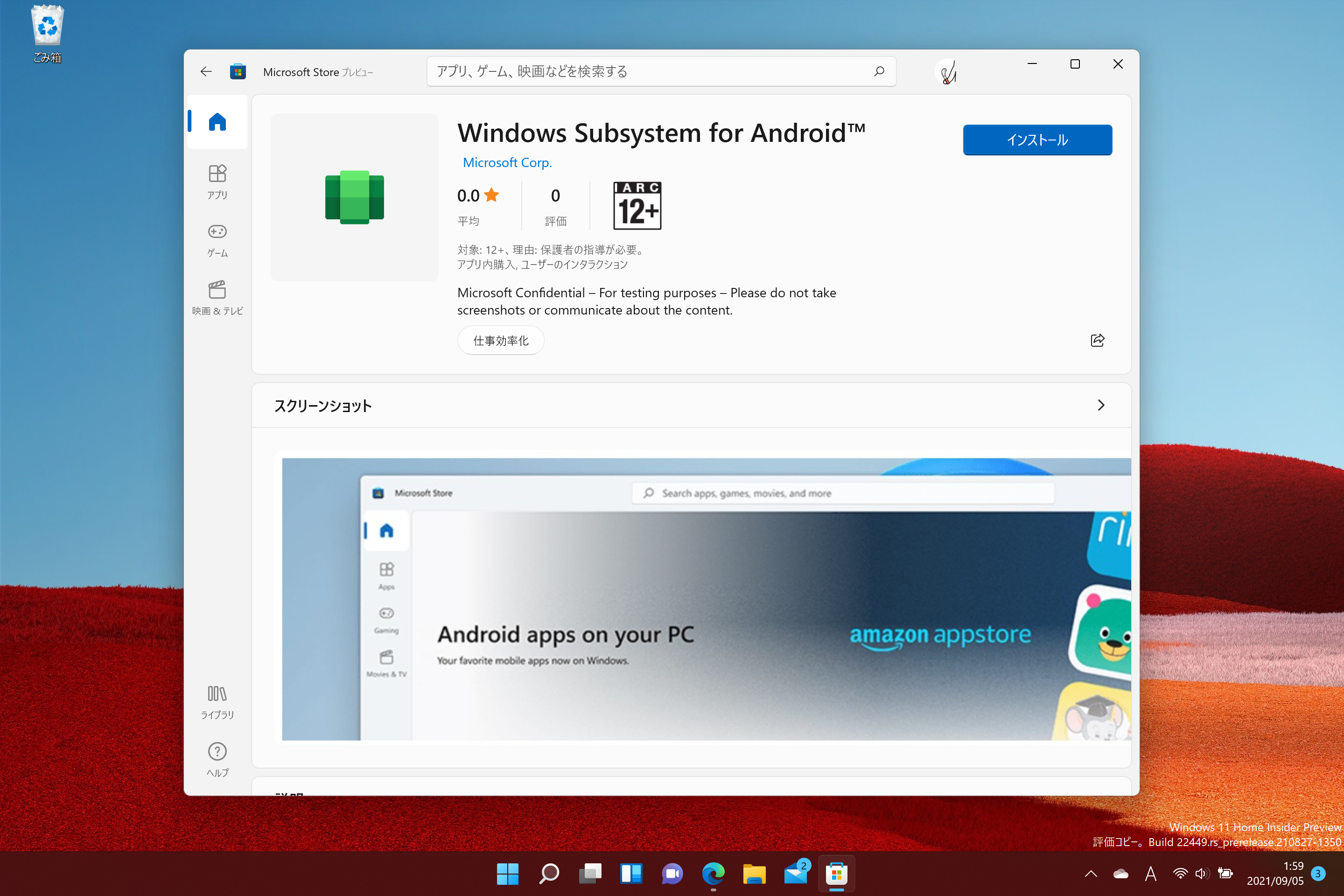Open the Start menu
1344x896 pixels.
click(507, 874)
